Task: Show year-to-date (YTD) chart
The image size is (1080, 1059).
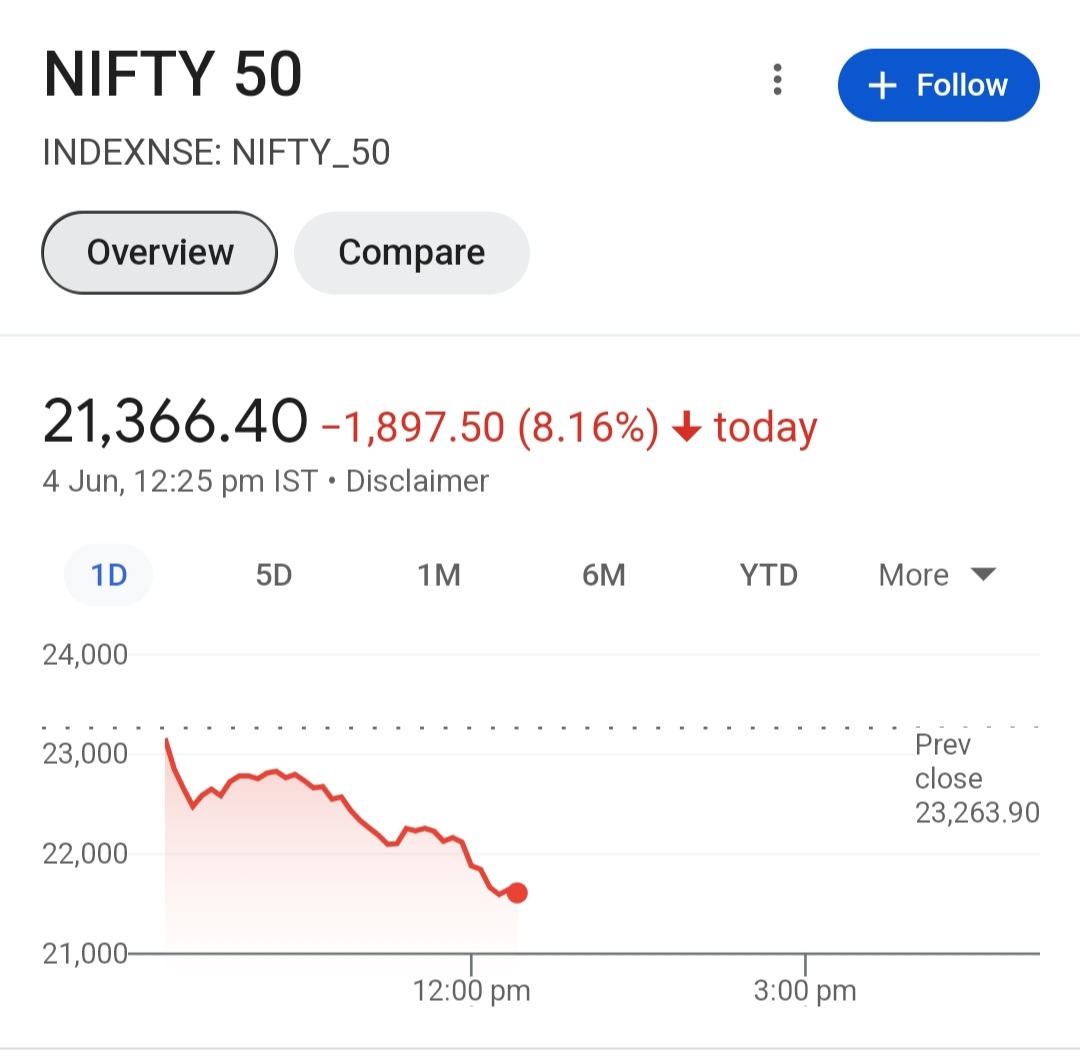Action: (x=768, y=575)
